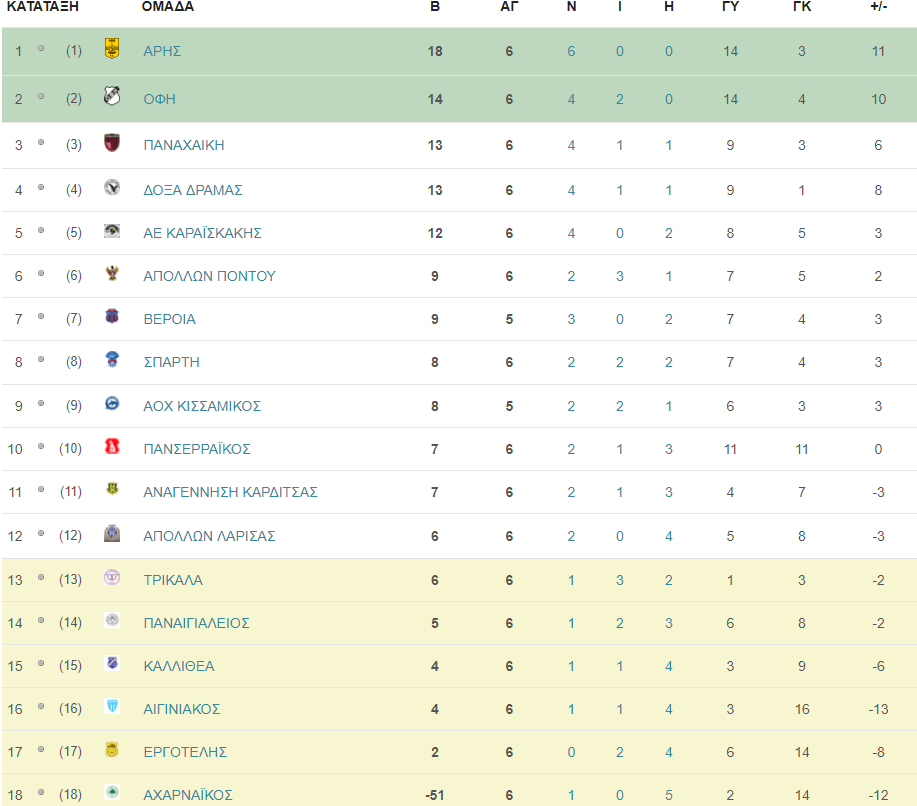Click the ΠΑΝΣΕΡΡΑΪΚΟΣ red lion crest

112,446
